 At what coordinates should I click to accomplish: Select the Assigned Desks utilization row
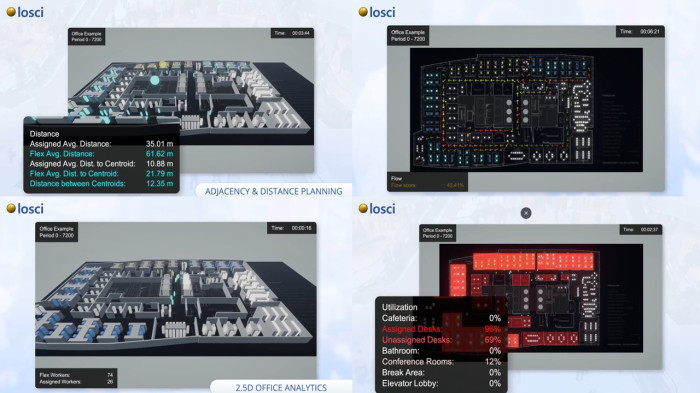point(441,329)
